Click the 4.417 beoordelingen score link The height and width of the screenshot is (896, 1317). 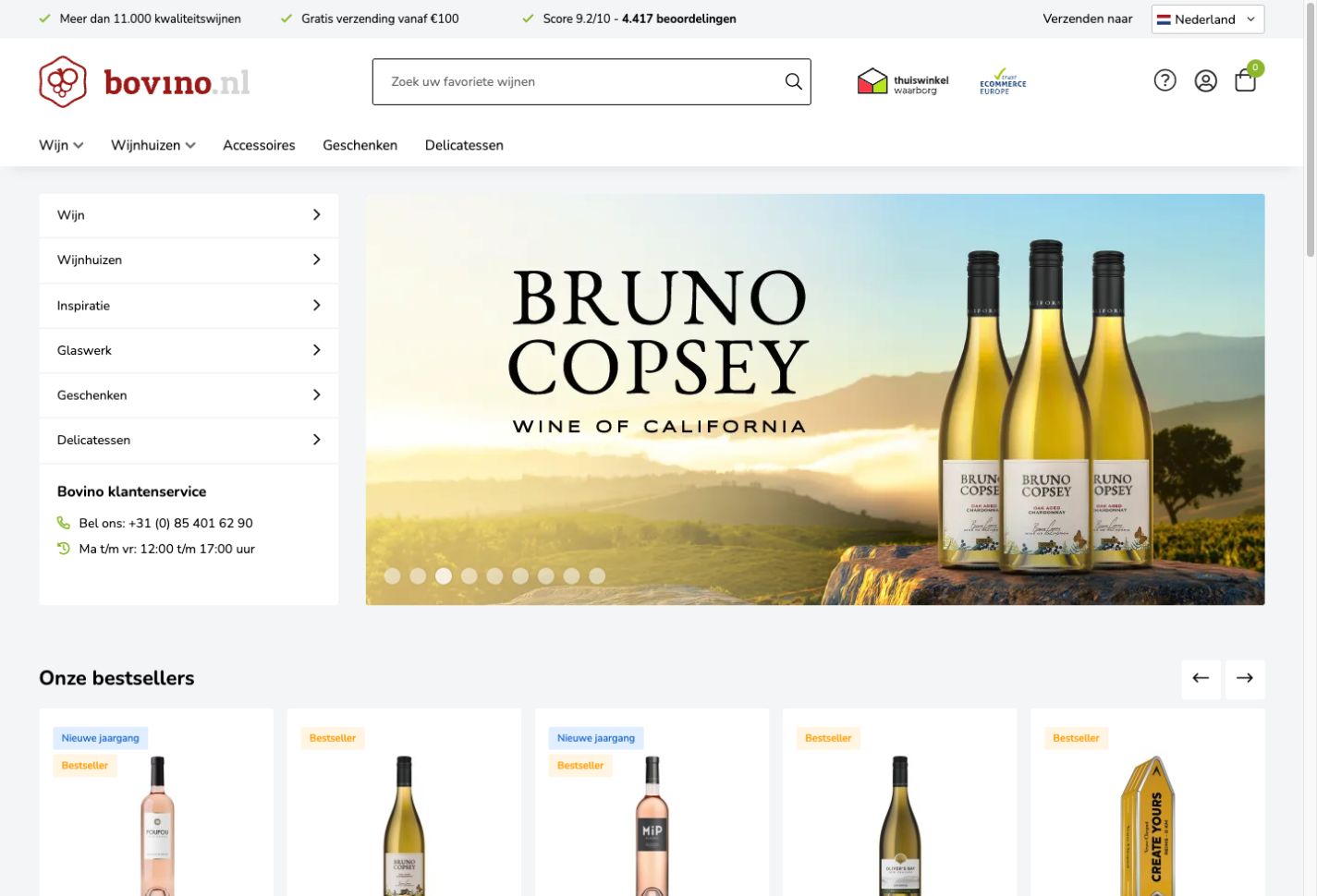[x=678, y=18]
